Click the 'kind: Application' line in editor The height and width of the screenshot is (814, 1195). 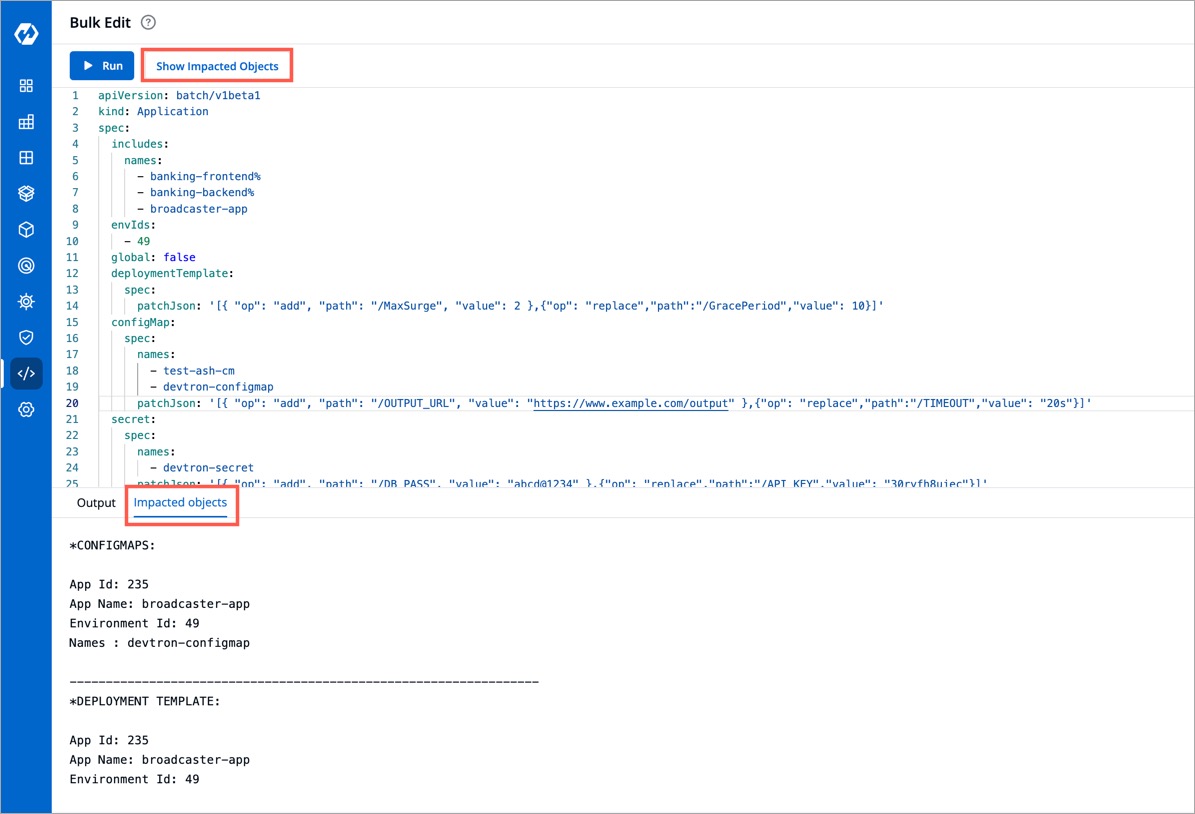pos(153,111)
